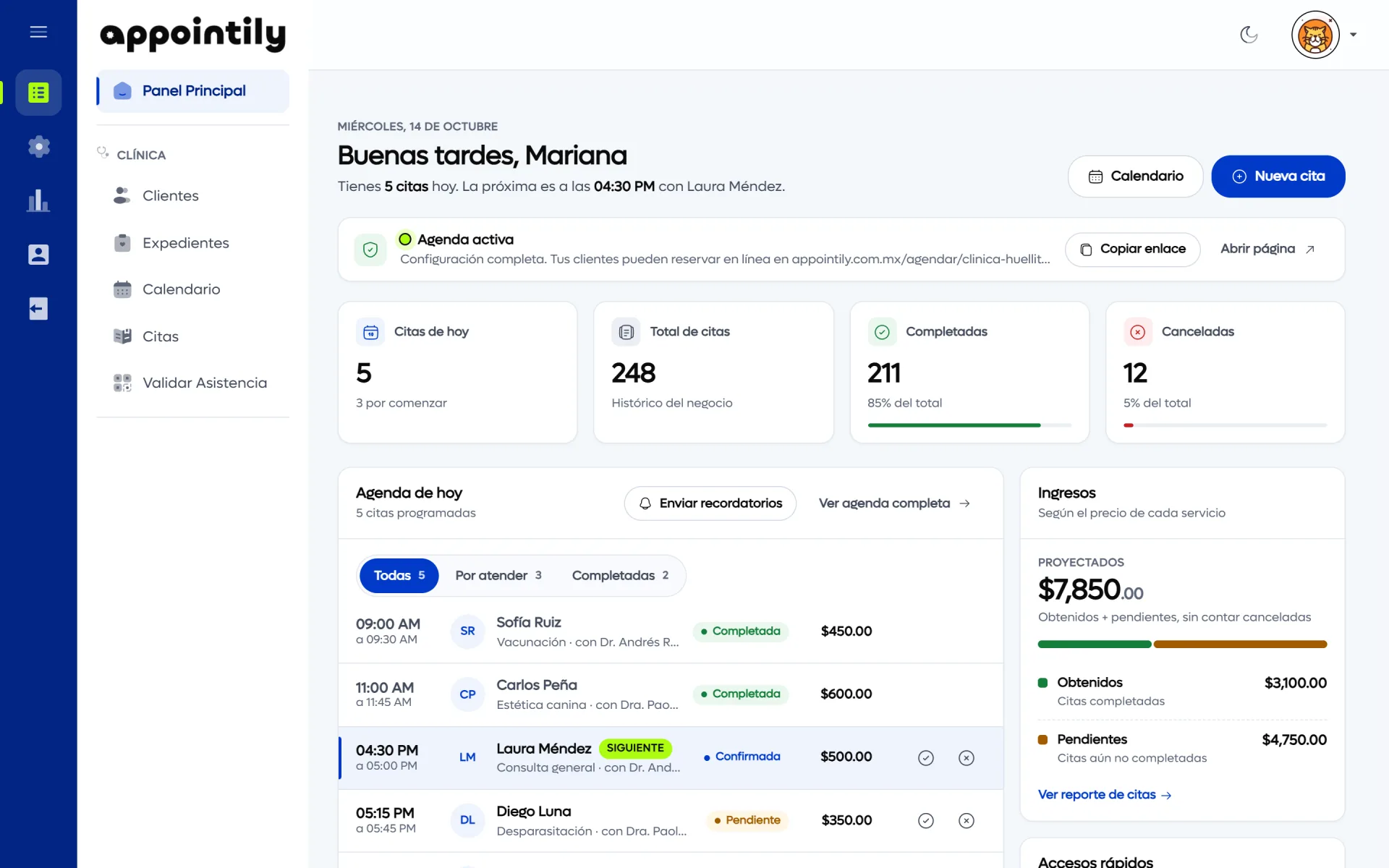Toggle dark mode with moon icon
Viewport: 1389px width, 868px height.
coord(1249,34)
